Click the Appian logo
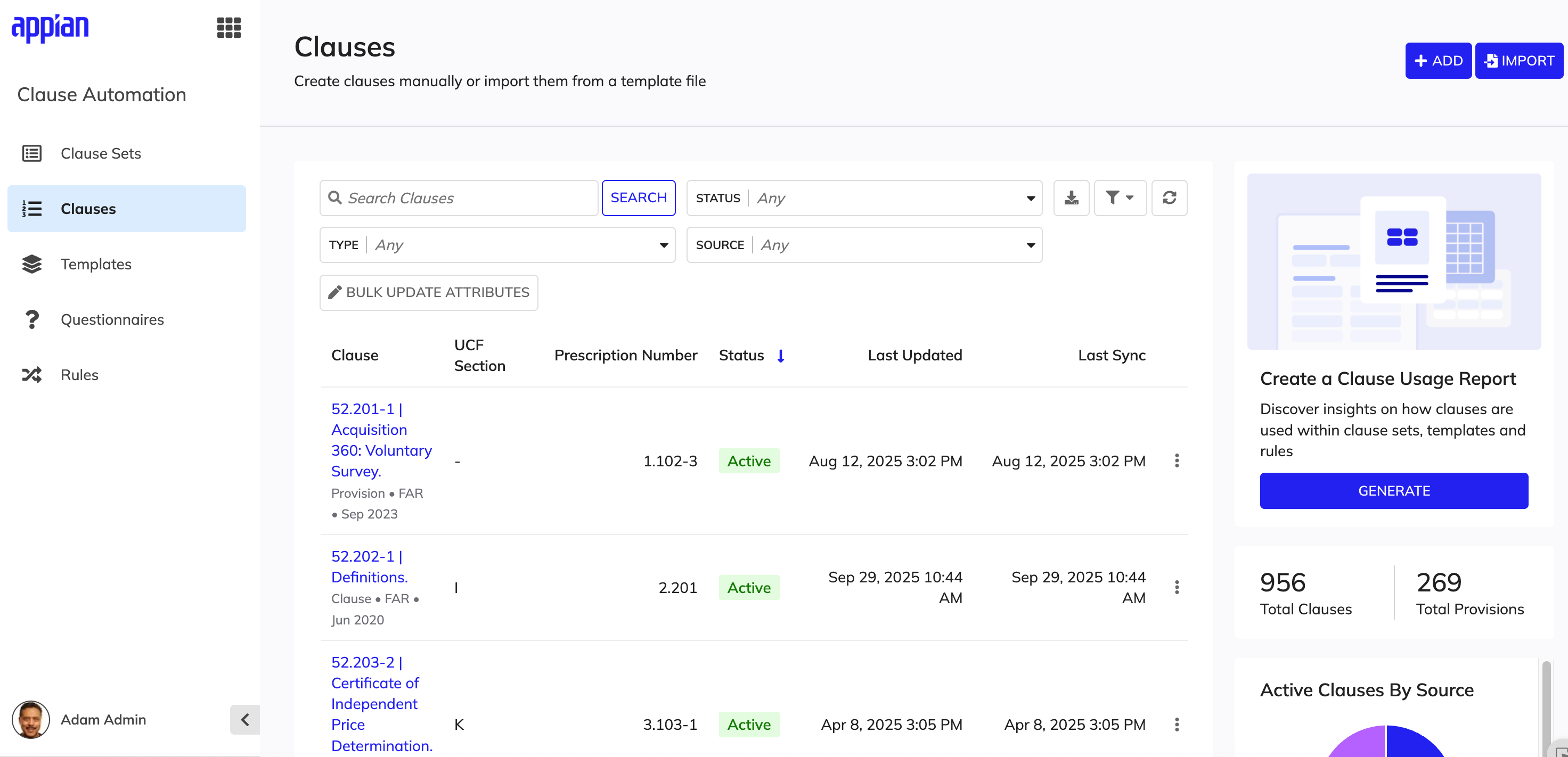 [x=50, y=28]
